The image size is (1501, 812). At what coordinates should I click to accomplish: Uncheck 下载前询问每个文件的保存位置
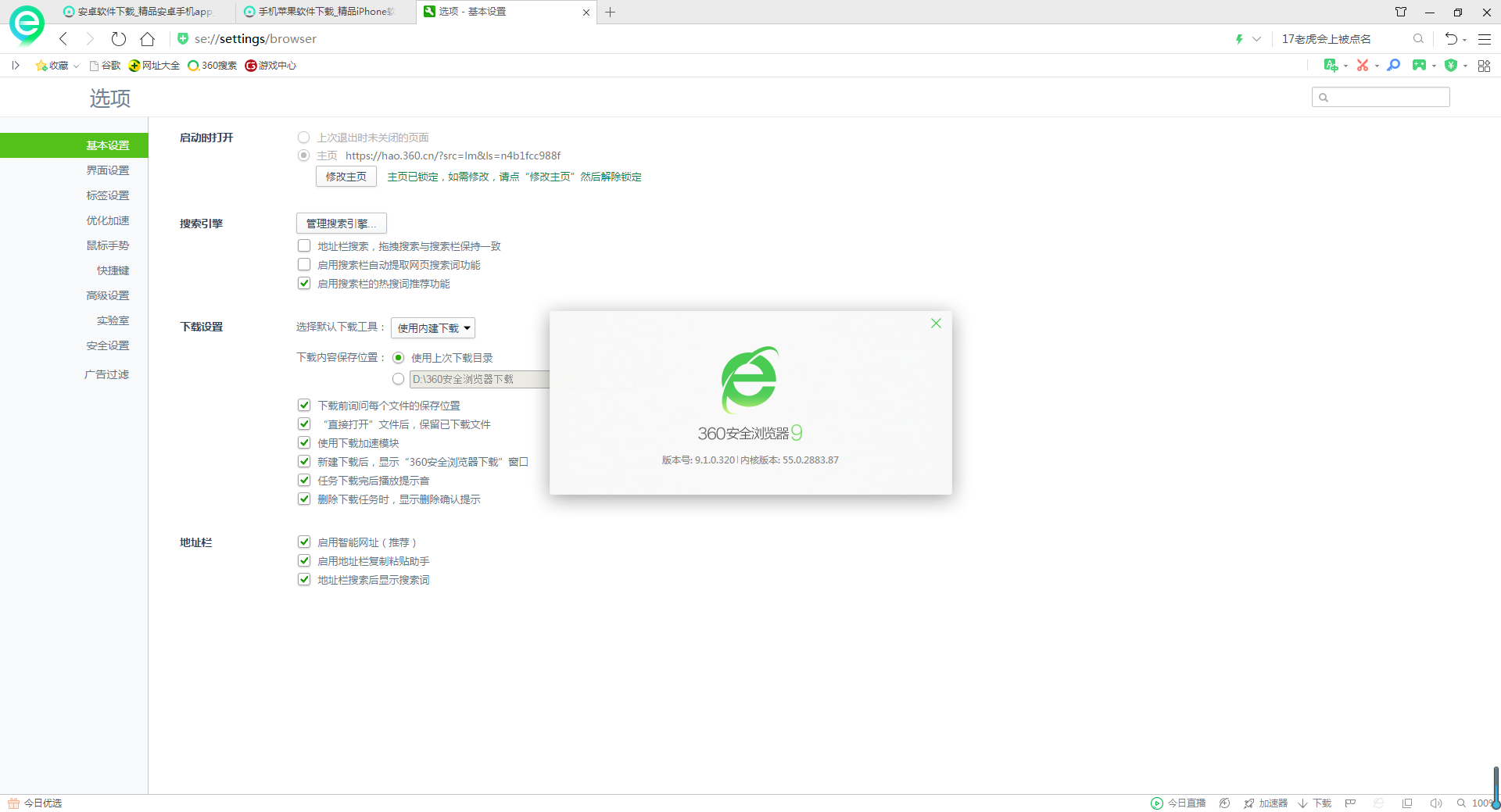304,406
